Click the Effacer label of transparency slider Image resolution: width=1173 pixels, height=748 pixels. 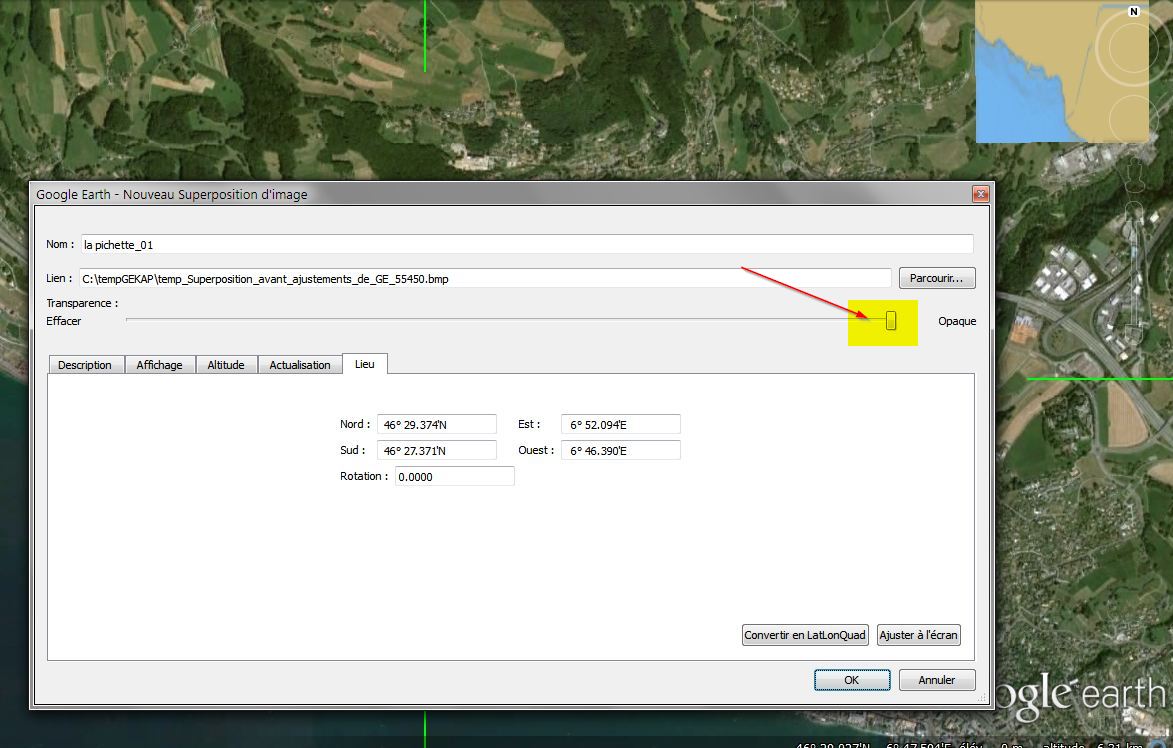coord(64,321)
